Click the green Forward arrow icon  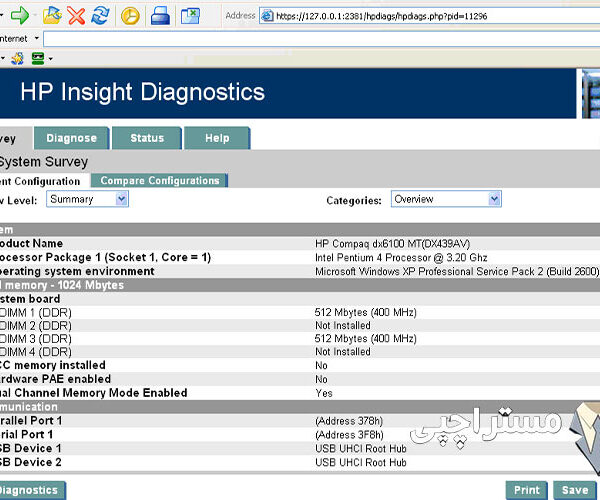coord(20,16)
